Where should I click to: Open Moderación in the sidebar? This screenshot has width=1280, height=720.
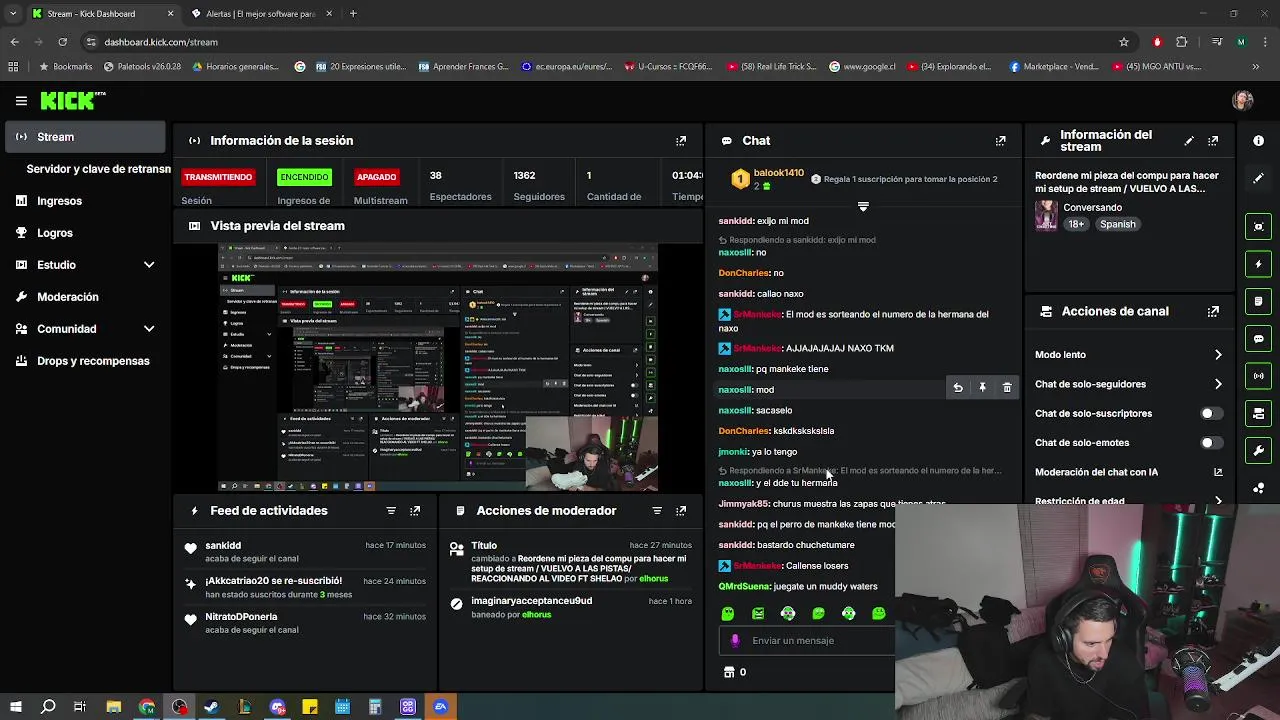click(x=85, y=297)
